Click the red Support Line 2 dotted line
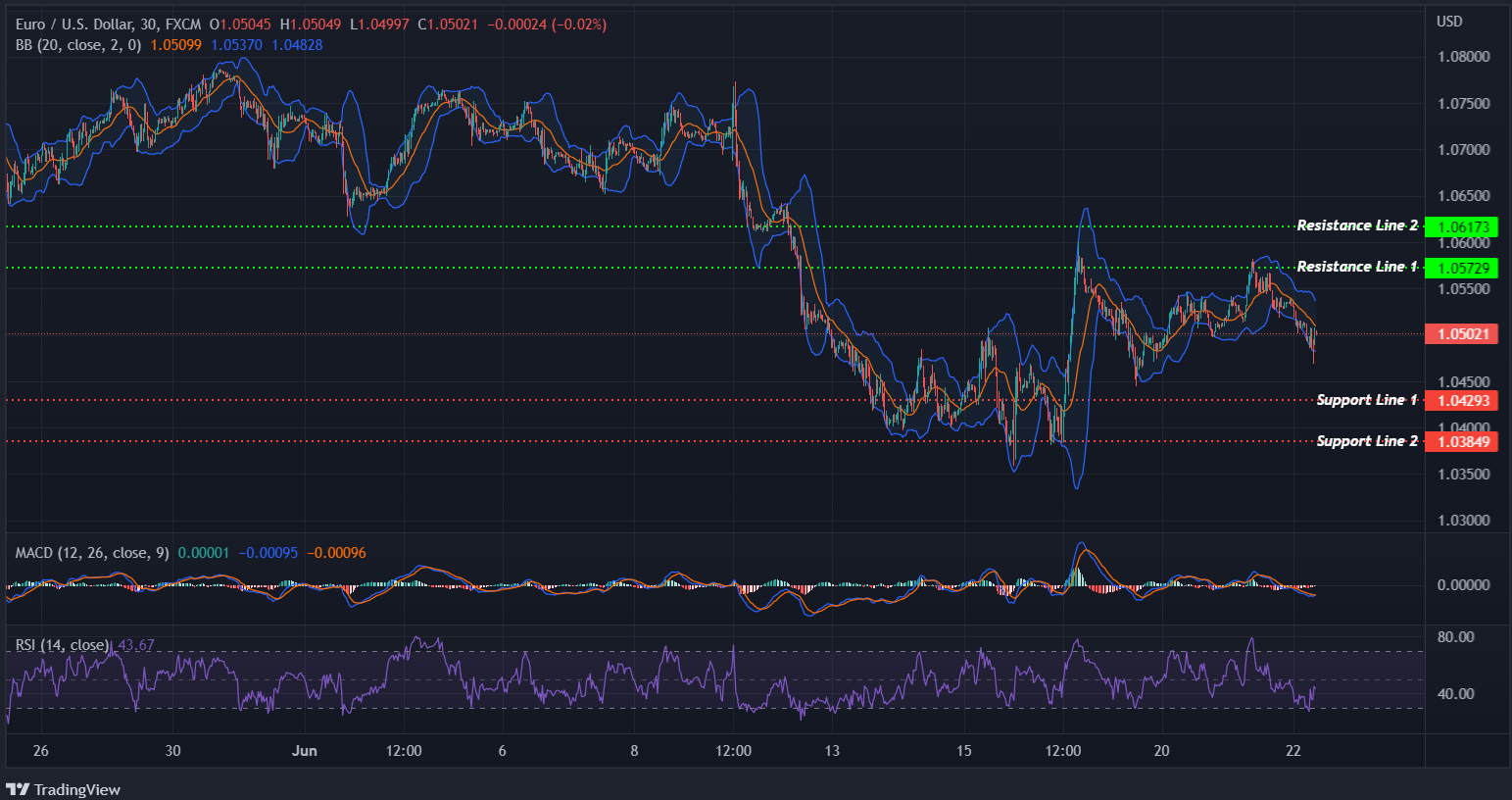This screenshot has width=1512, height=800. (686, 441)
